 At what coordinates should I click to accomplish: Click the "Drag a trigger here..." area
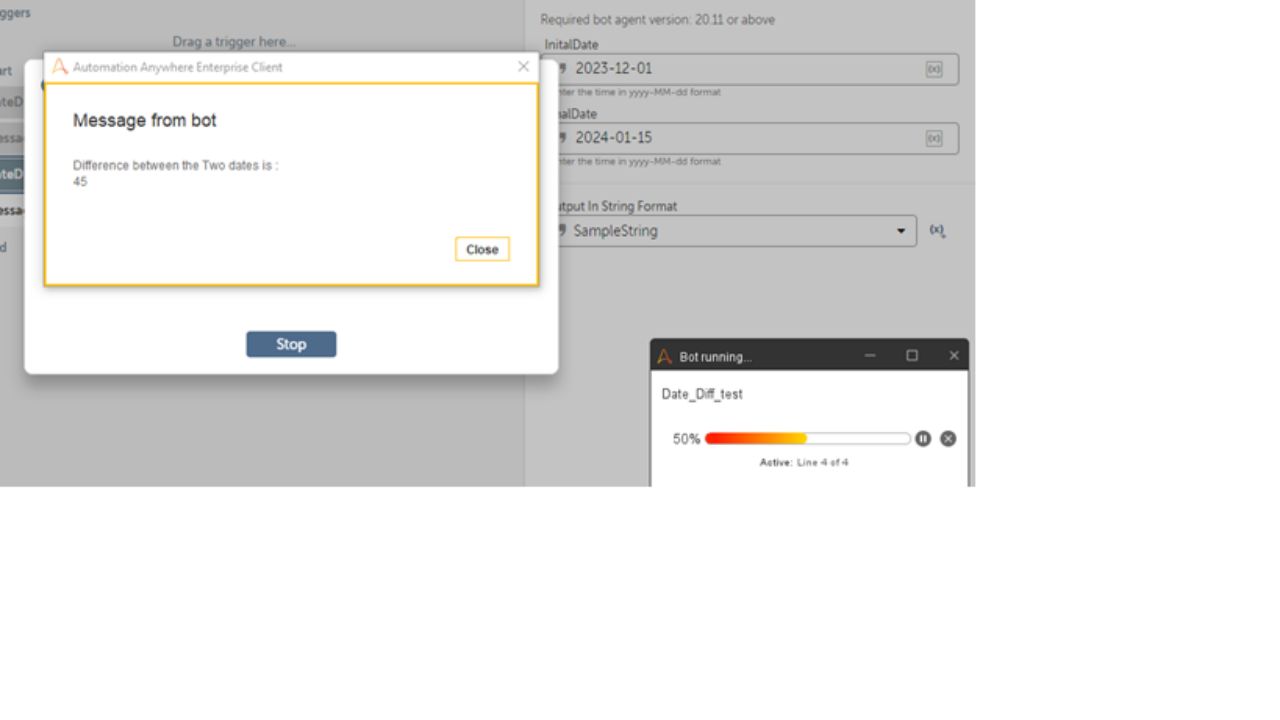[234, 42]
